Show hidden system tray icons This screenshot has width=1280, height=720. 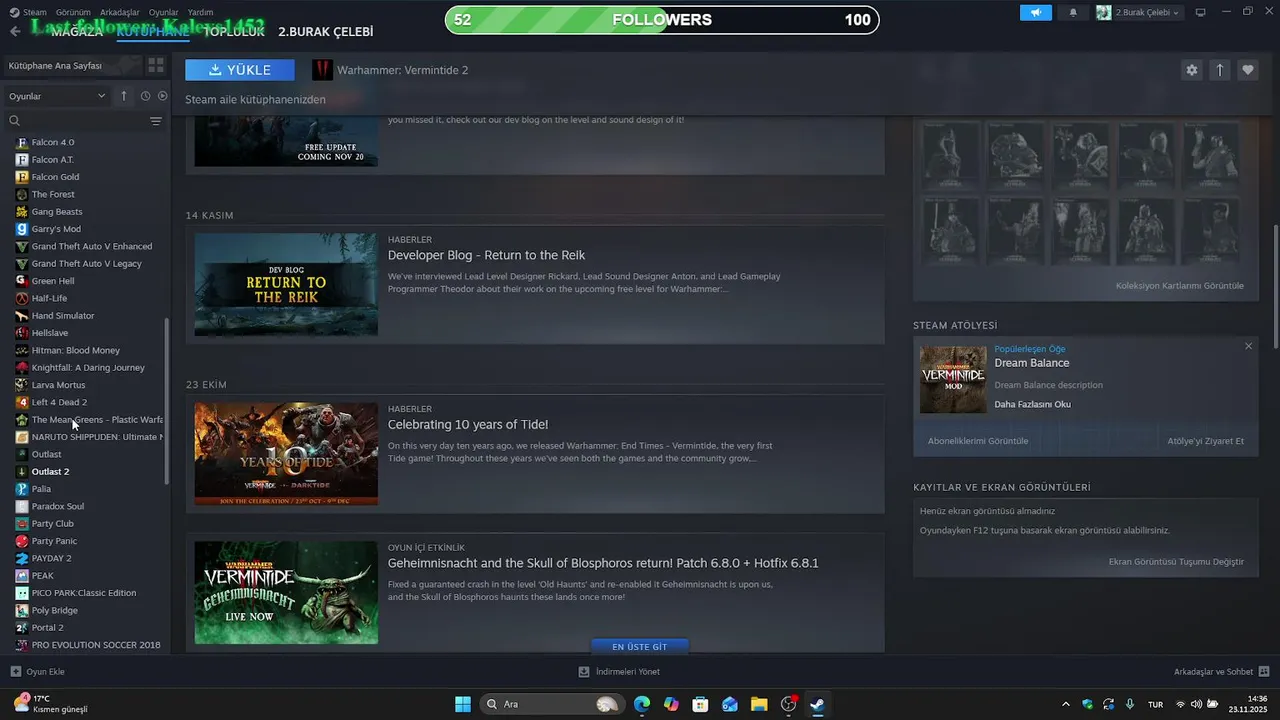(x=1065, y=704)
